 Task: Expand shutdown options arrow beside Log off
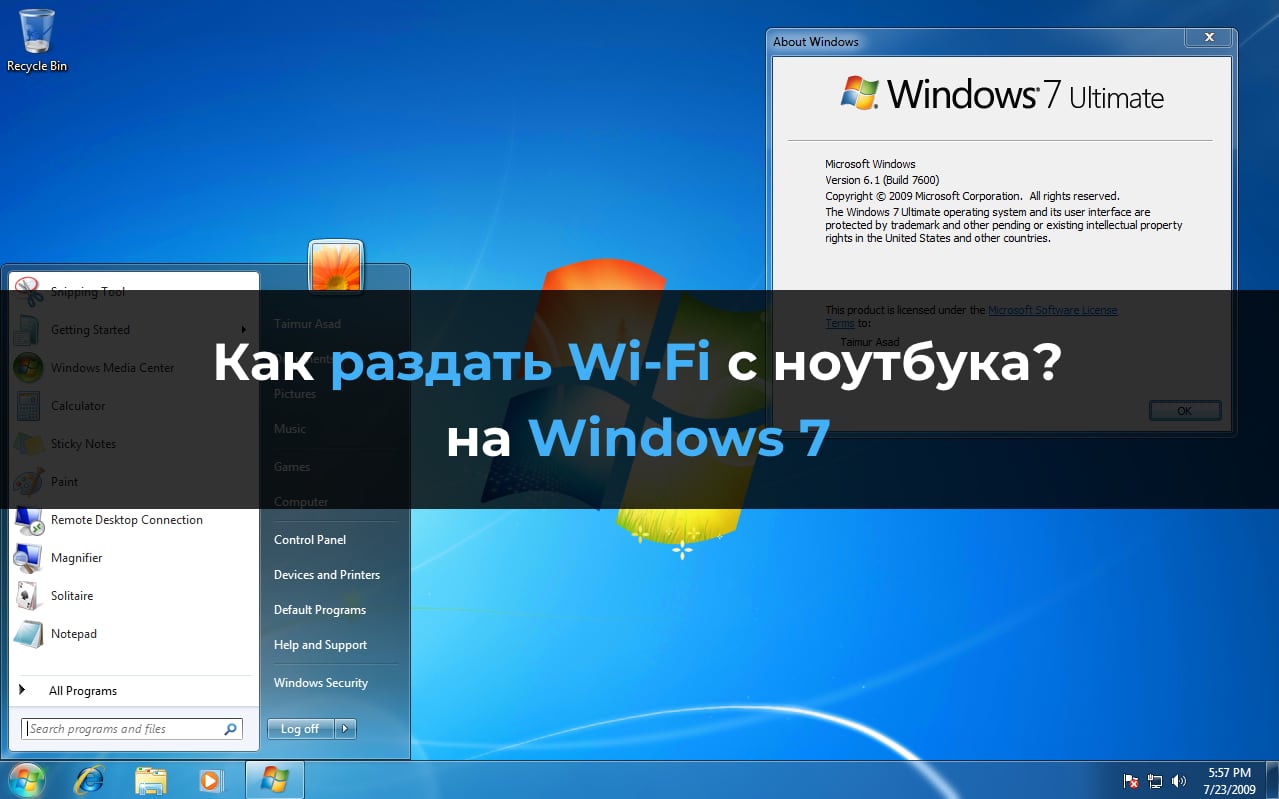click(345, 729)
